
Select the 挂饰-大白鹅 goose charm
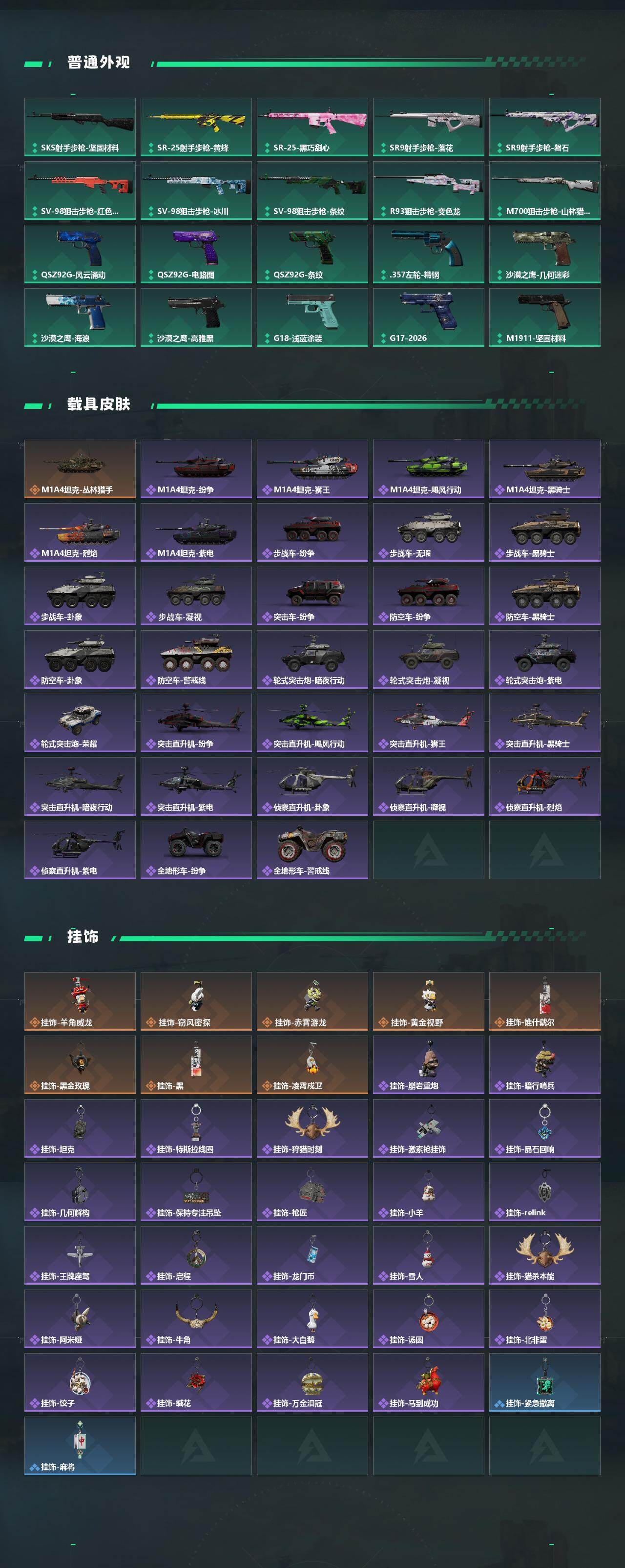(x=312, y=1319)
